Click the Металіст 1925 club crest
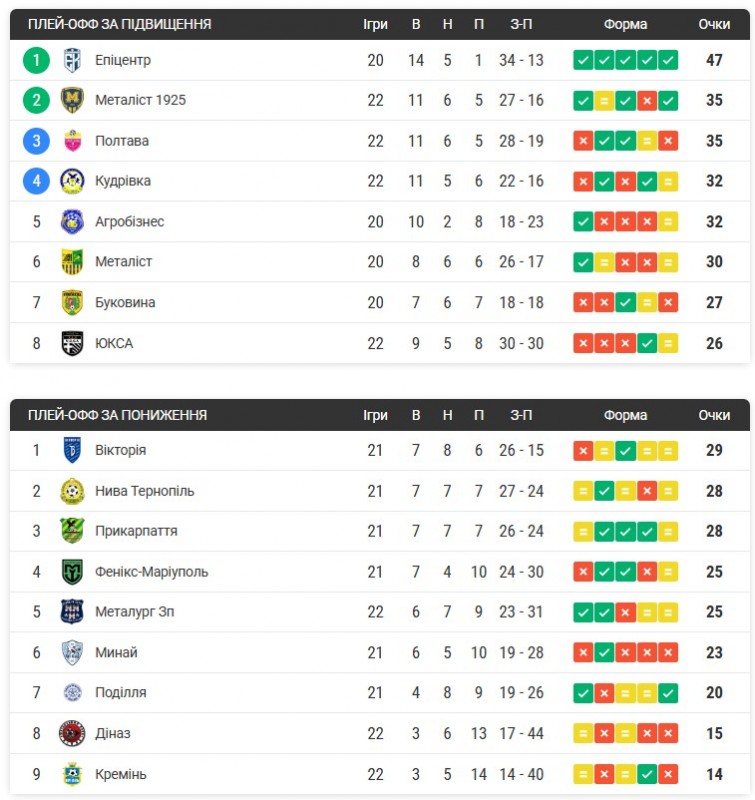The height and width of the screenshot is (800, 755). tap(72, 100)
